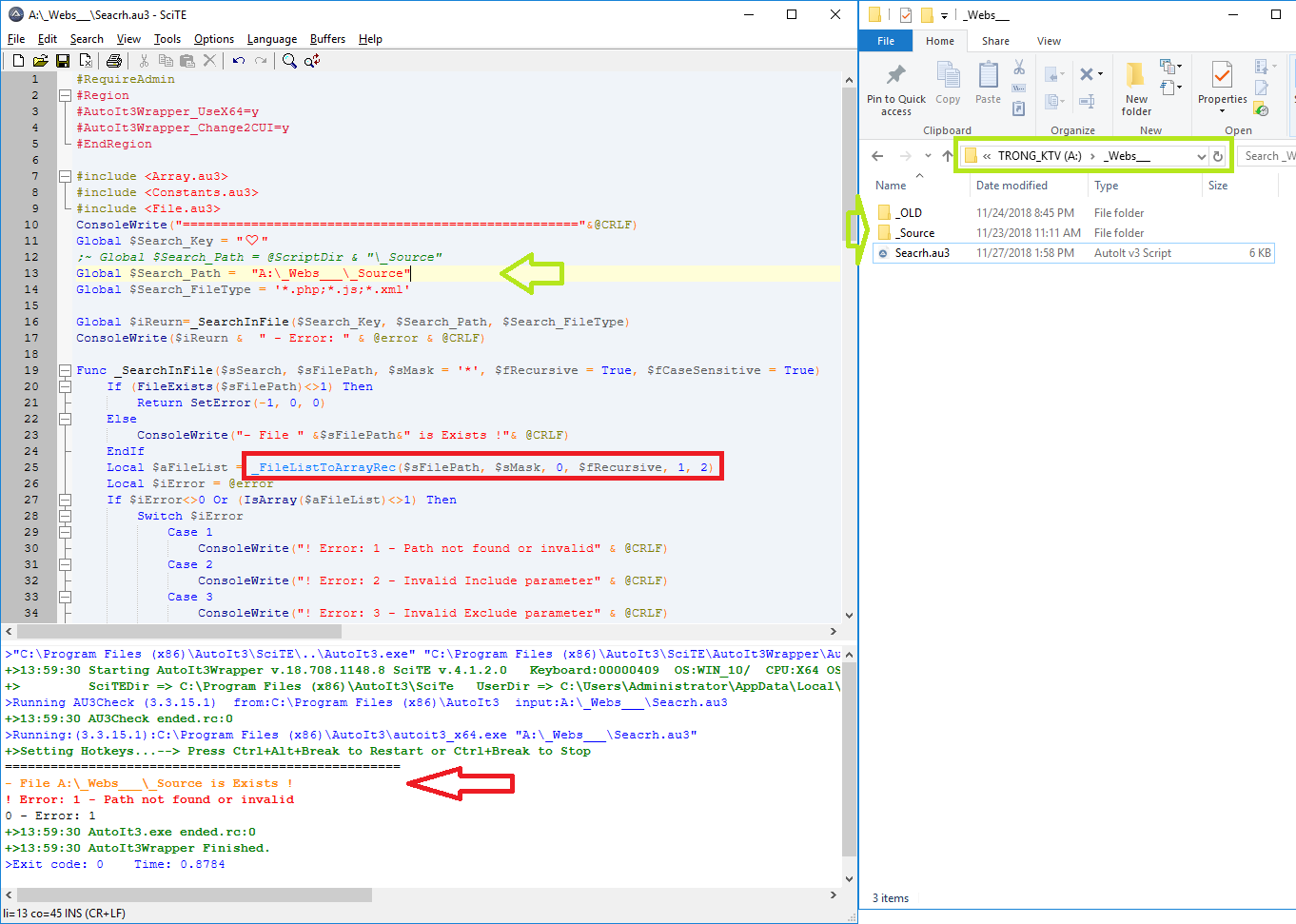Click the Delete X icon in SciTE toolbar
1296x924 pixels.
209,61
